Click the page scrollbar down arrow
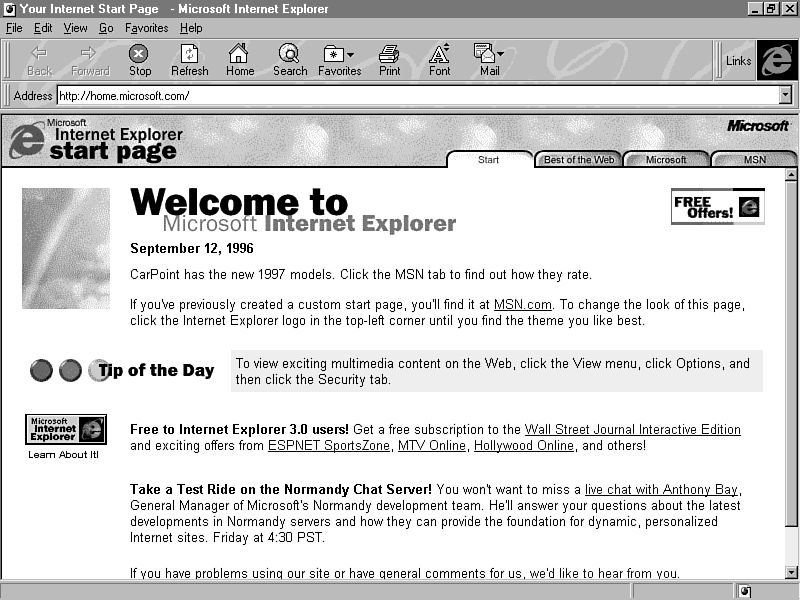Viewport: 800px width, 600px height. click(x=791, y=572)
